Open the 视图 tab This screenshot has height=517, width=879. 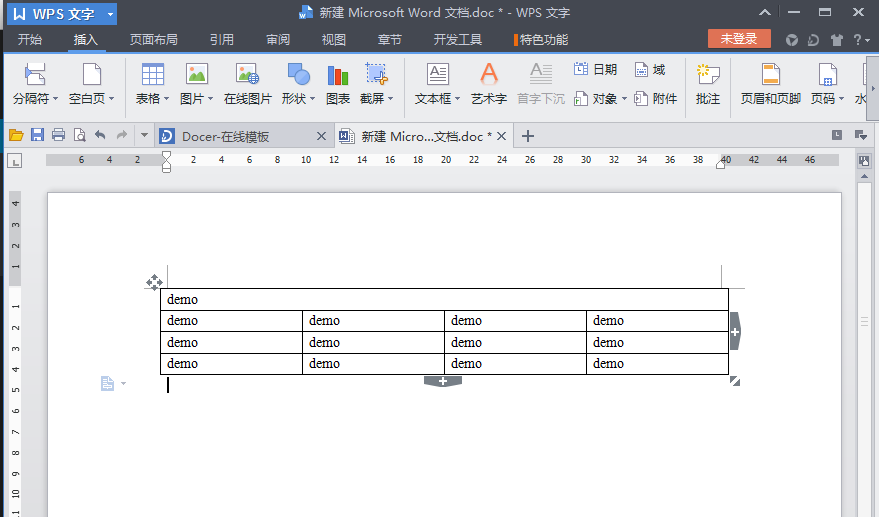[334, 40]
